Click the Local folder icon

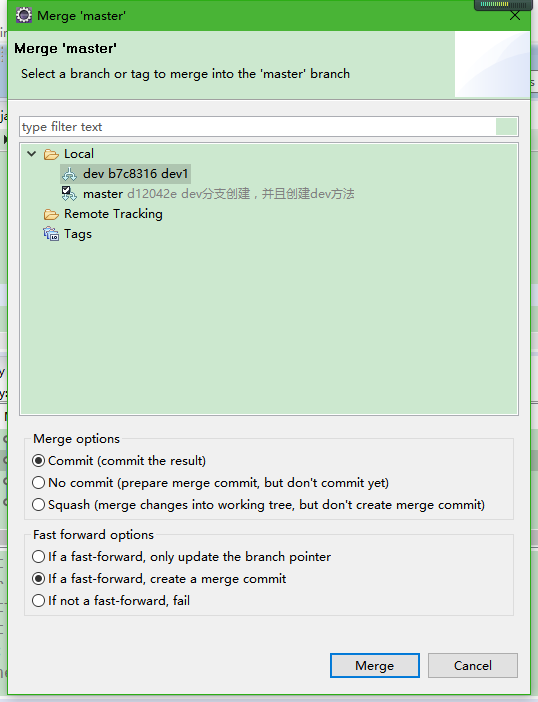[x=51, y=154]
